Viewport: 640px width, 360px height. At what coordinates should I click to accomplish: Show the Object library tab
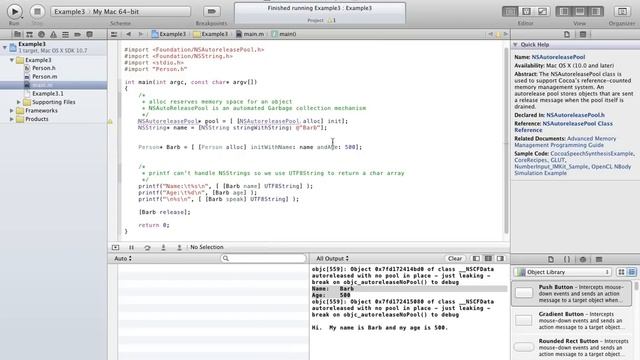(x=583, y=259)
